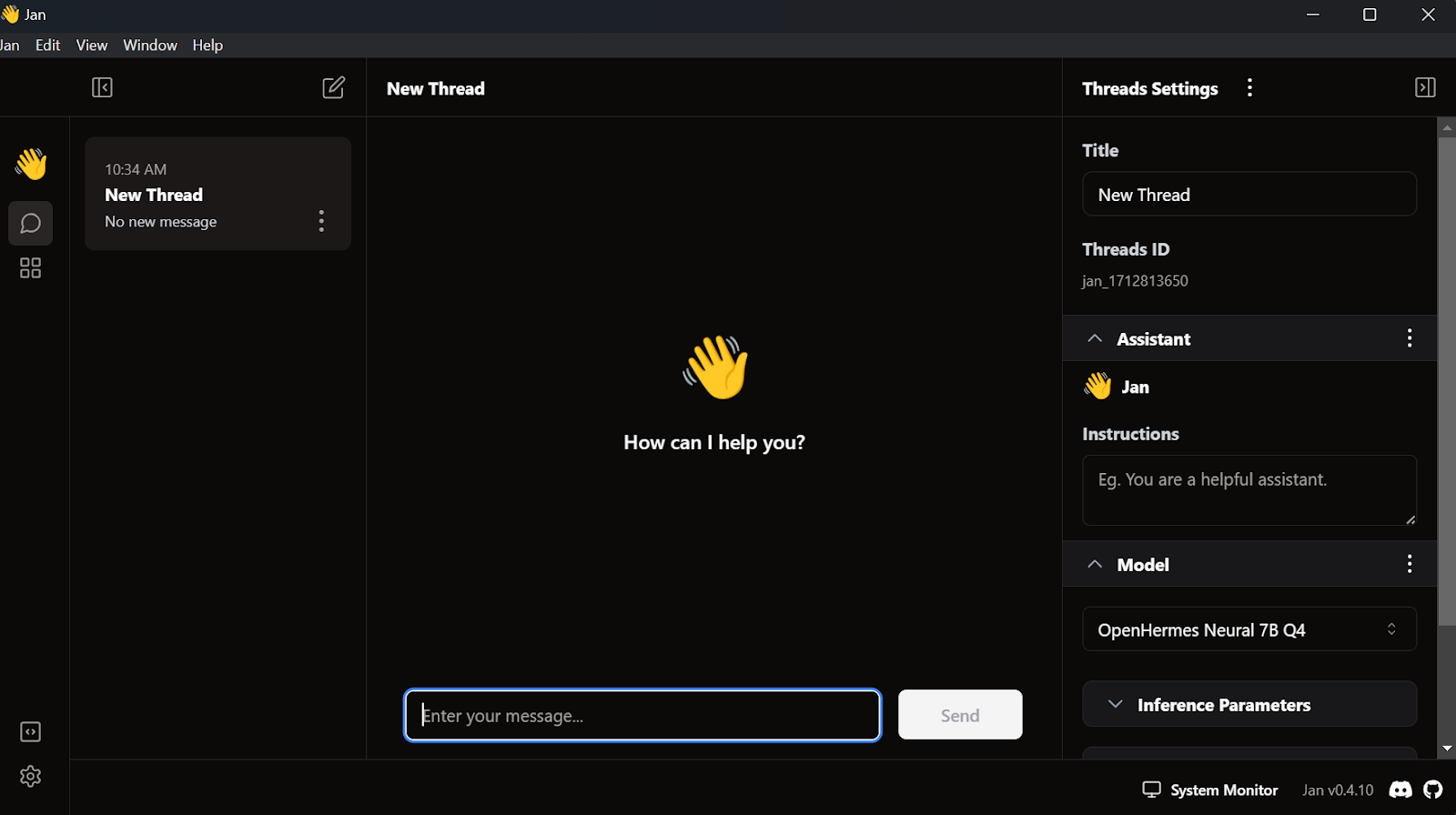Open the Discord link icon
Viewport: 1456px width, 815px height.
click(x=1400, y=790)
